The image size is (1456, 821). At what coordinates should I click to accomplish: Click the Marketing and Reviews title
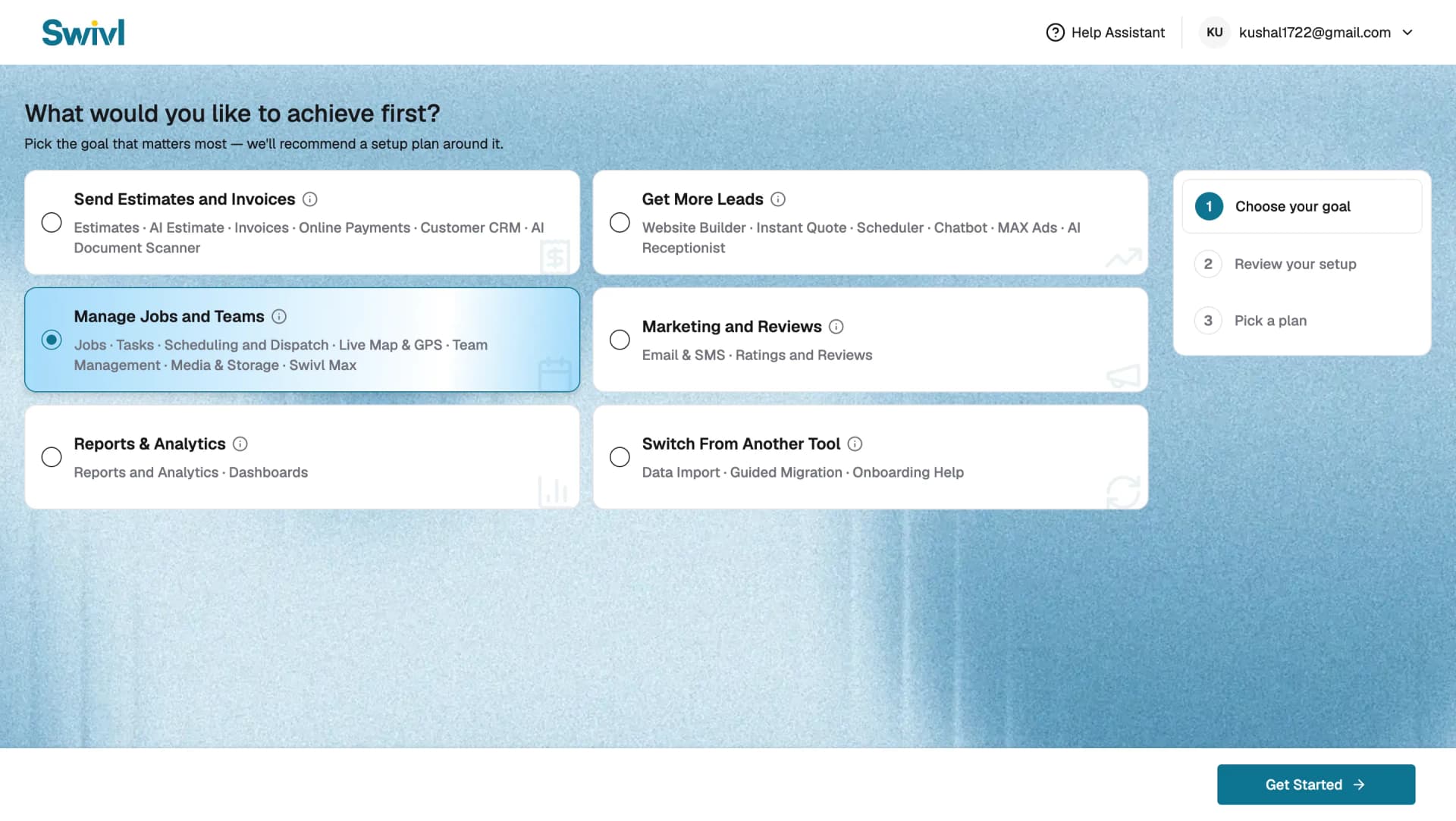pyautogui.click(x=731, y=327)
